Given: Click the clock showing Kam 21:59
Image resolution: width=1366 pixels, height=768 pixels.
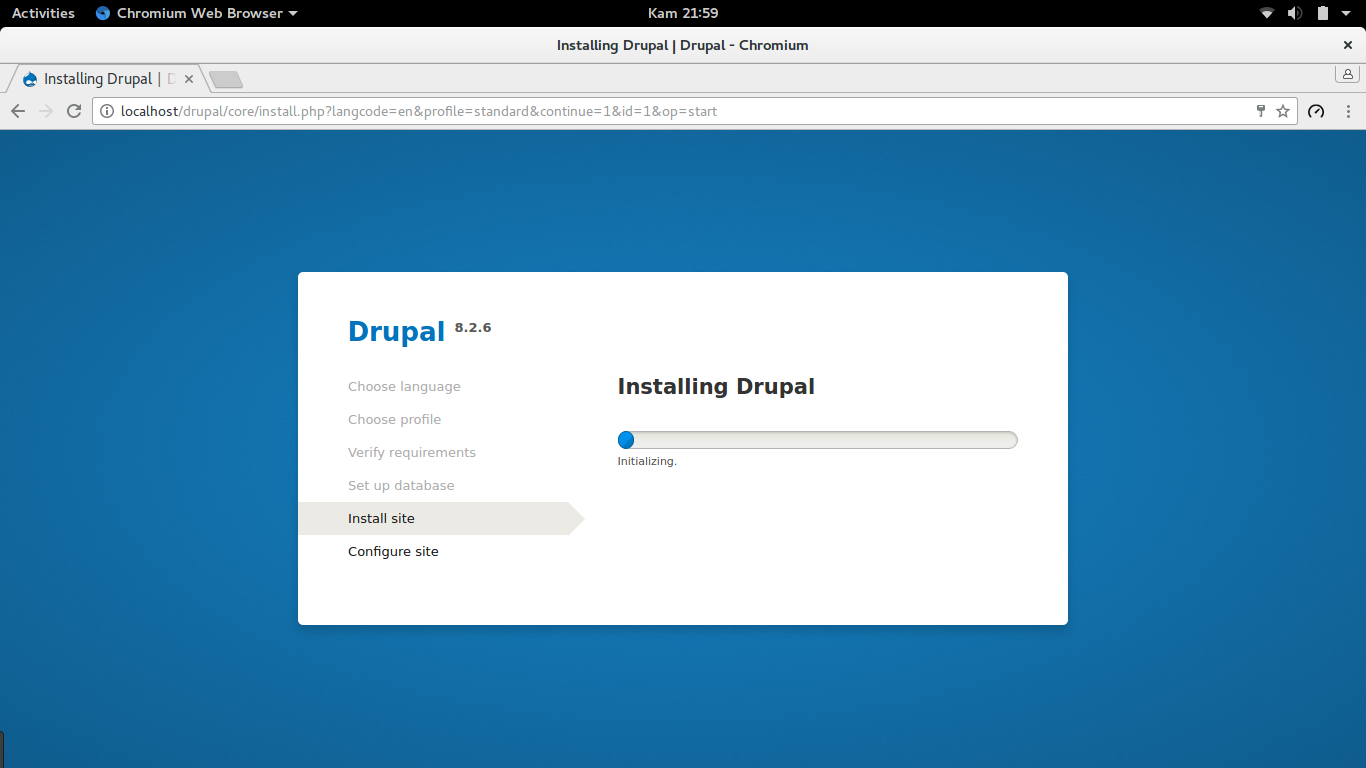Looking at the screenshot, I should click(x=683, y=13).
